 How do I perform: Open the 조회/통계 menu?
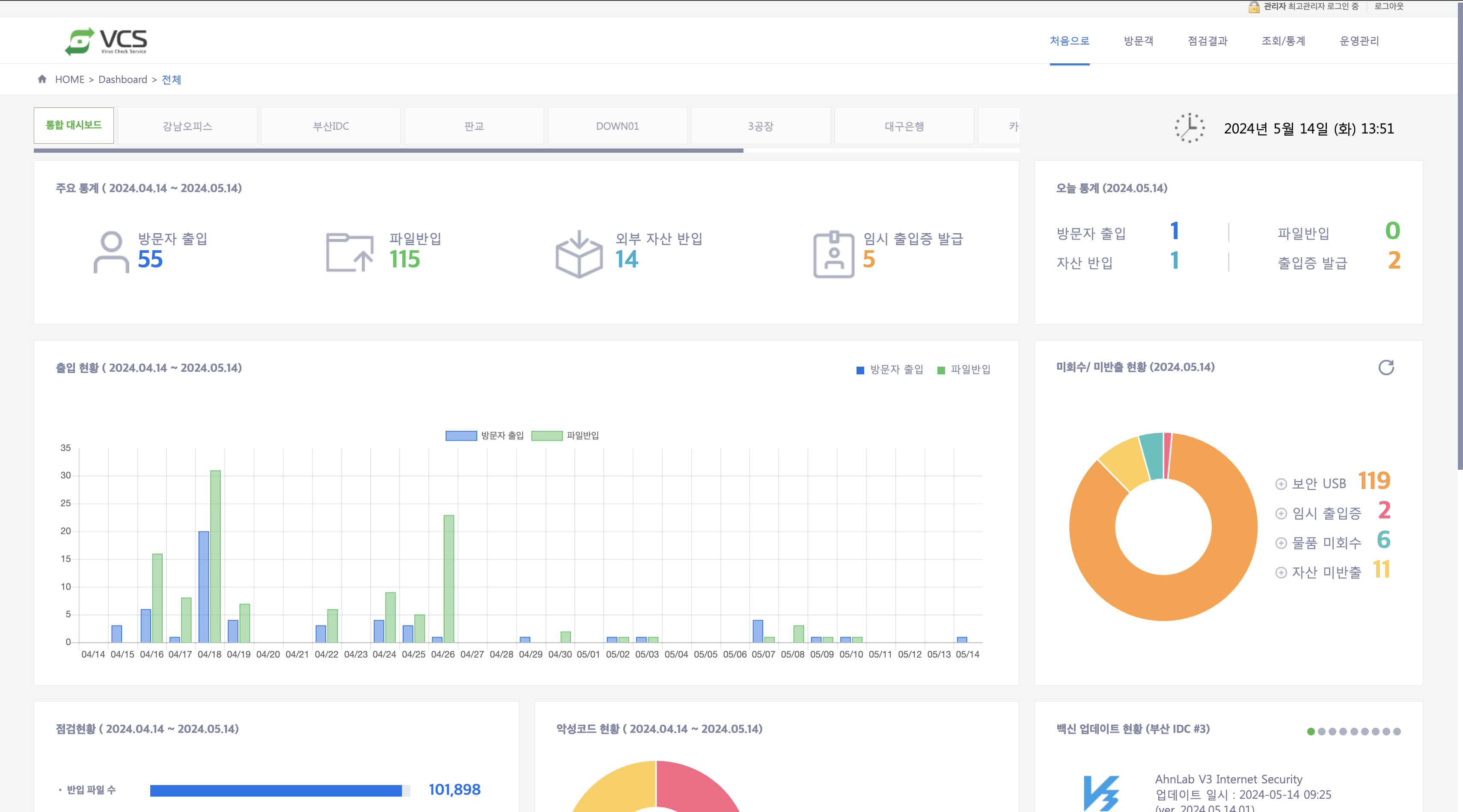[x=1283, y=41]
